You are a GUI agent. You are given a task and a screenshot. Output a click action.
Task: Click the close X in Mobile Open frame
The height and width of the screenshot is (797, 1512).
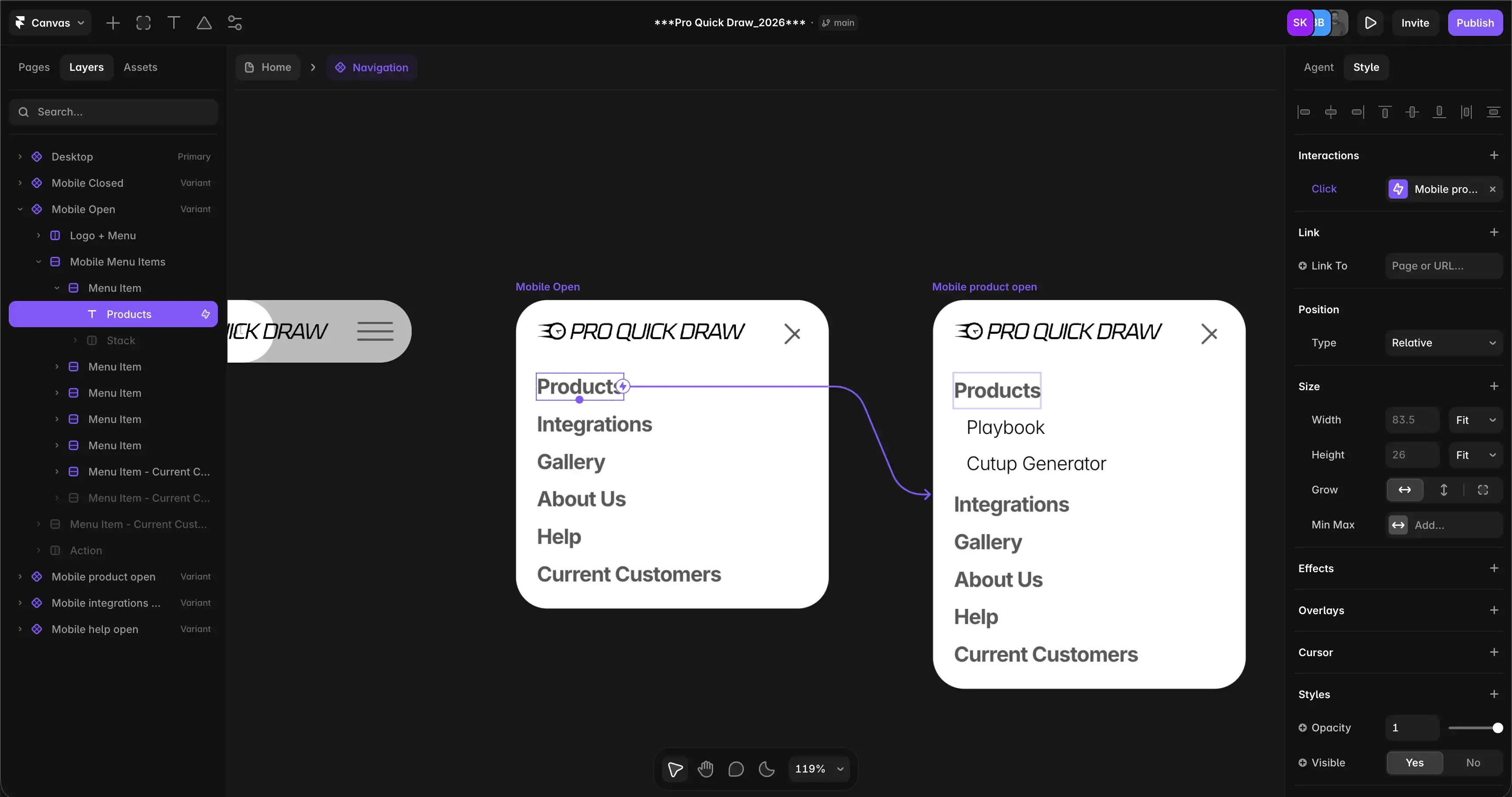click(792, 334)
